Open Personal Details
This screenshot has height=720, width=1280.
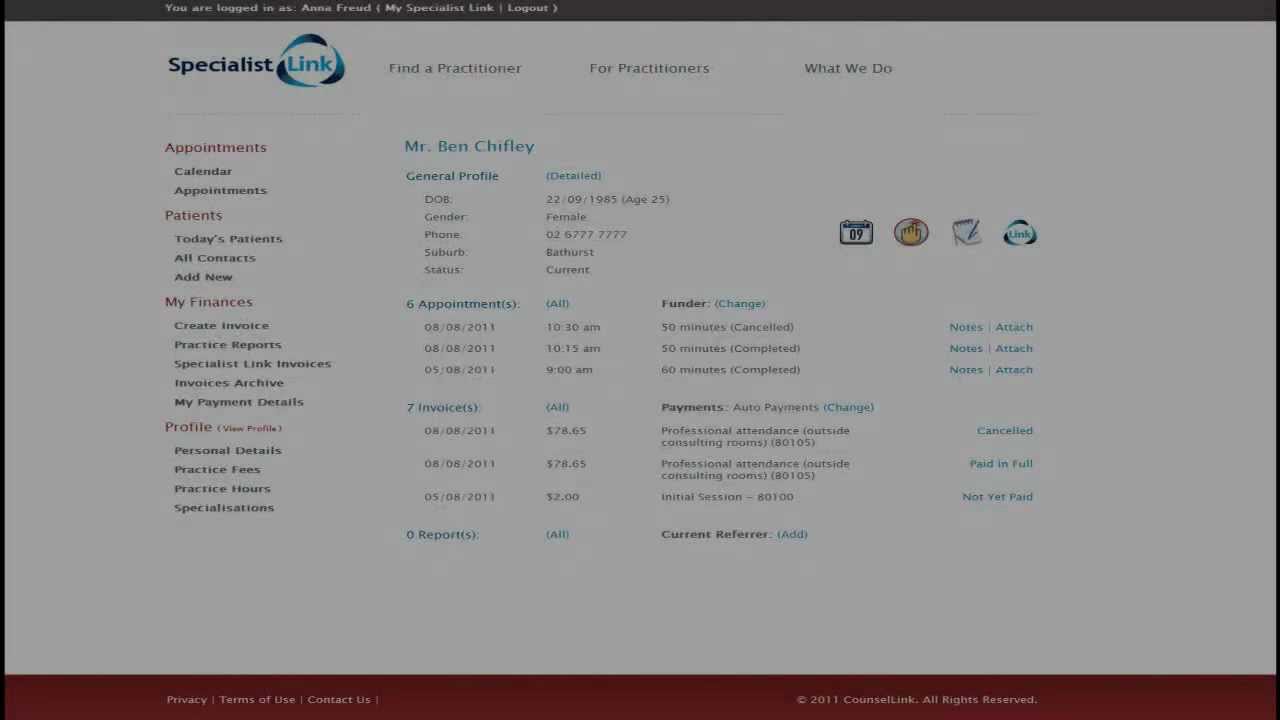228,450
